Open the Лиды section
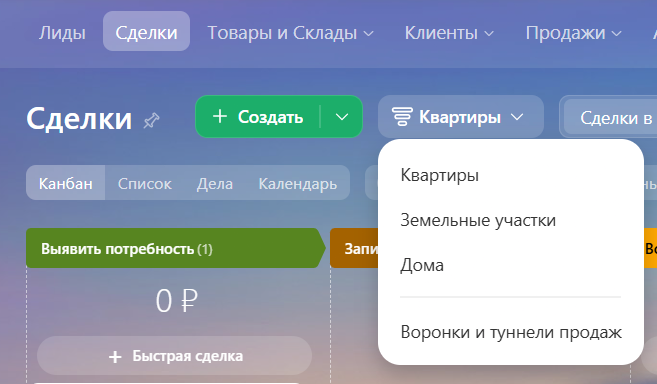Image resolution: width=657 pixels, height=384 pixels. (62, 33)
